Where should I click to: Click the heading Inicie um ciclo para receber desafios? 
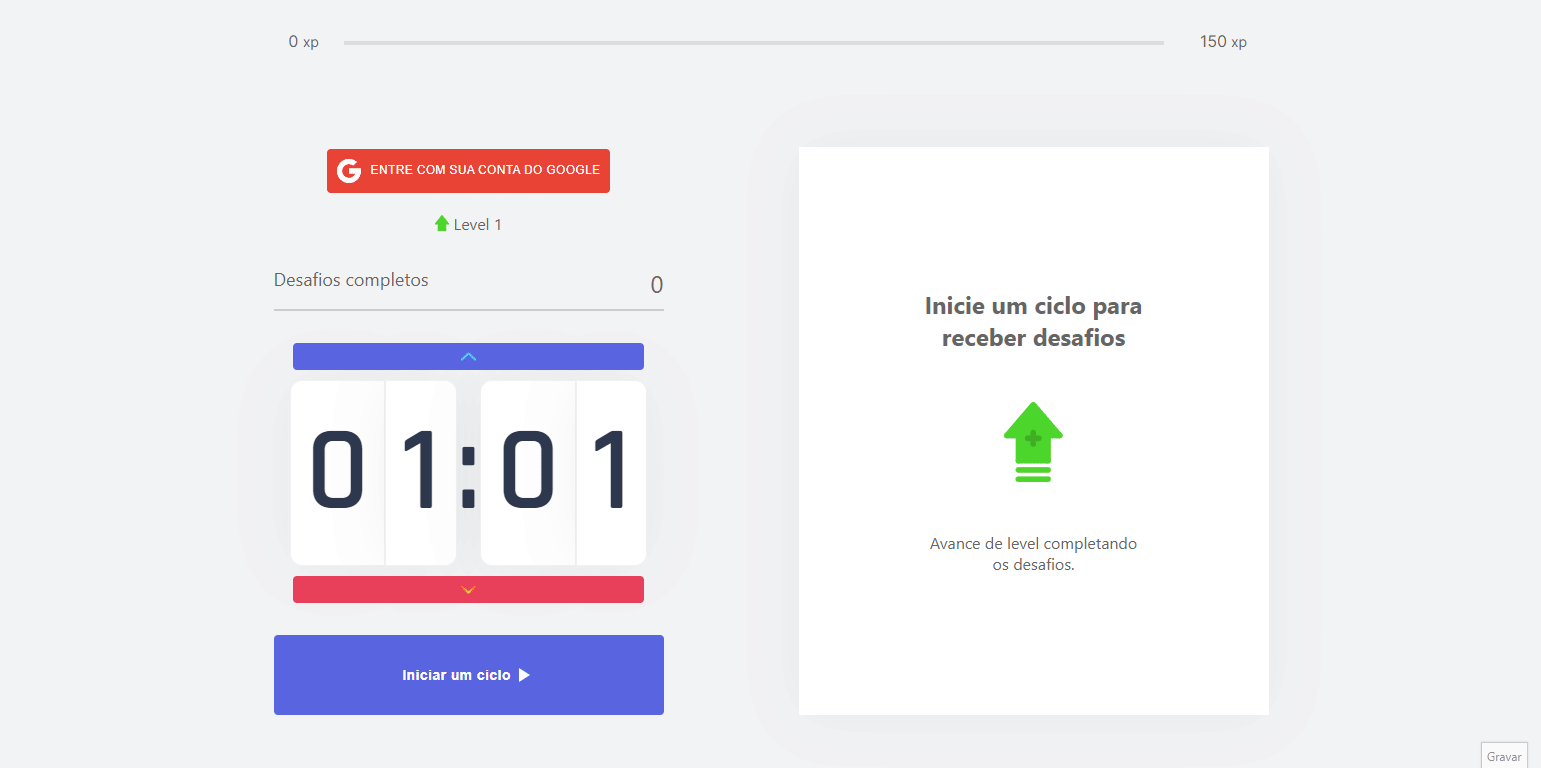coord(1034,321)
